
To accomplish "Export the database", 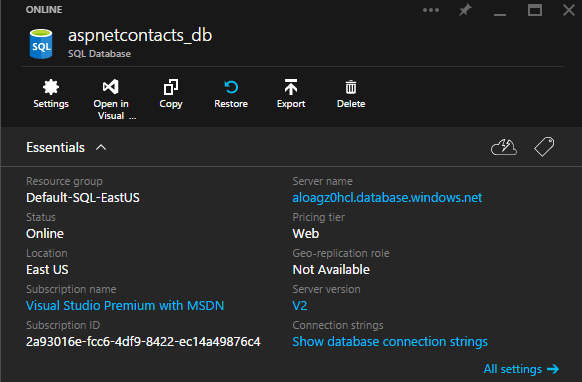I will tap(291, 94).
